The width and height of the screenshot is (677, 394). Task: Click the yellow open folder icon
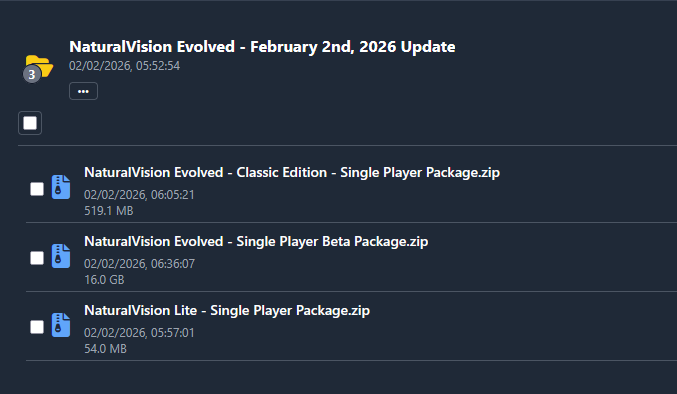40,66
